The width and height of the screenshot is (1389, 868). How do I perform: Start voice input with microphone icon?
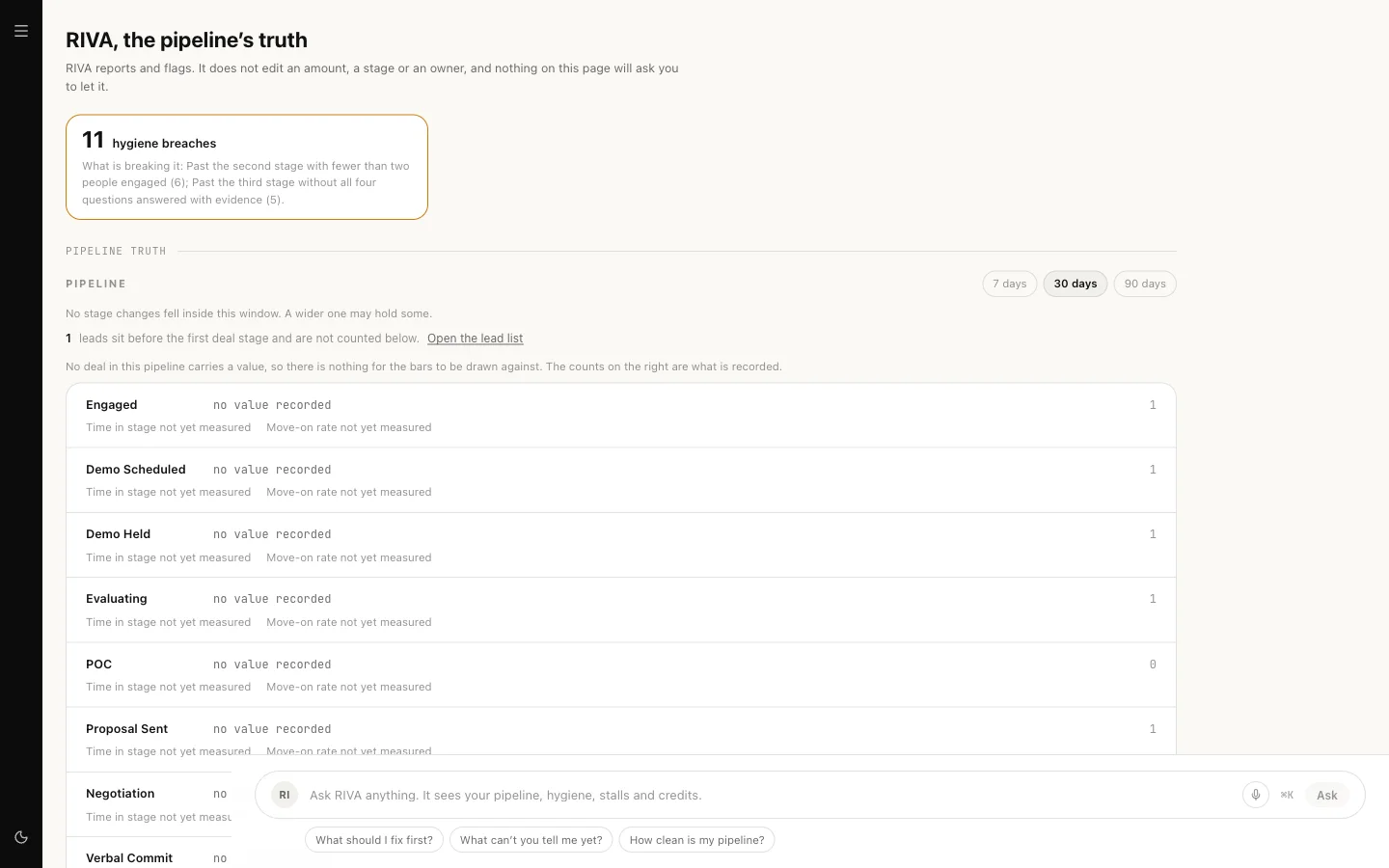pyautogui.click(x=1255, y=795)
